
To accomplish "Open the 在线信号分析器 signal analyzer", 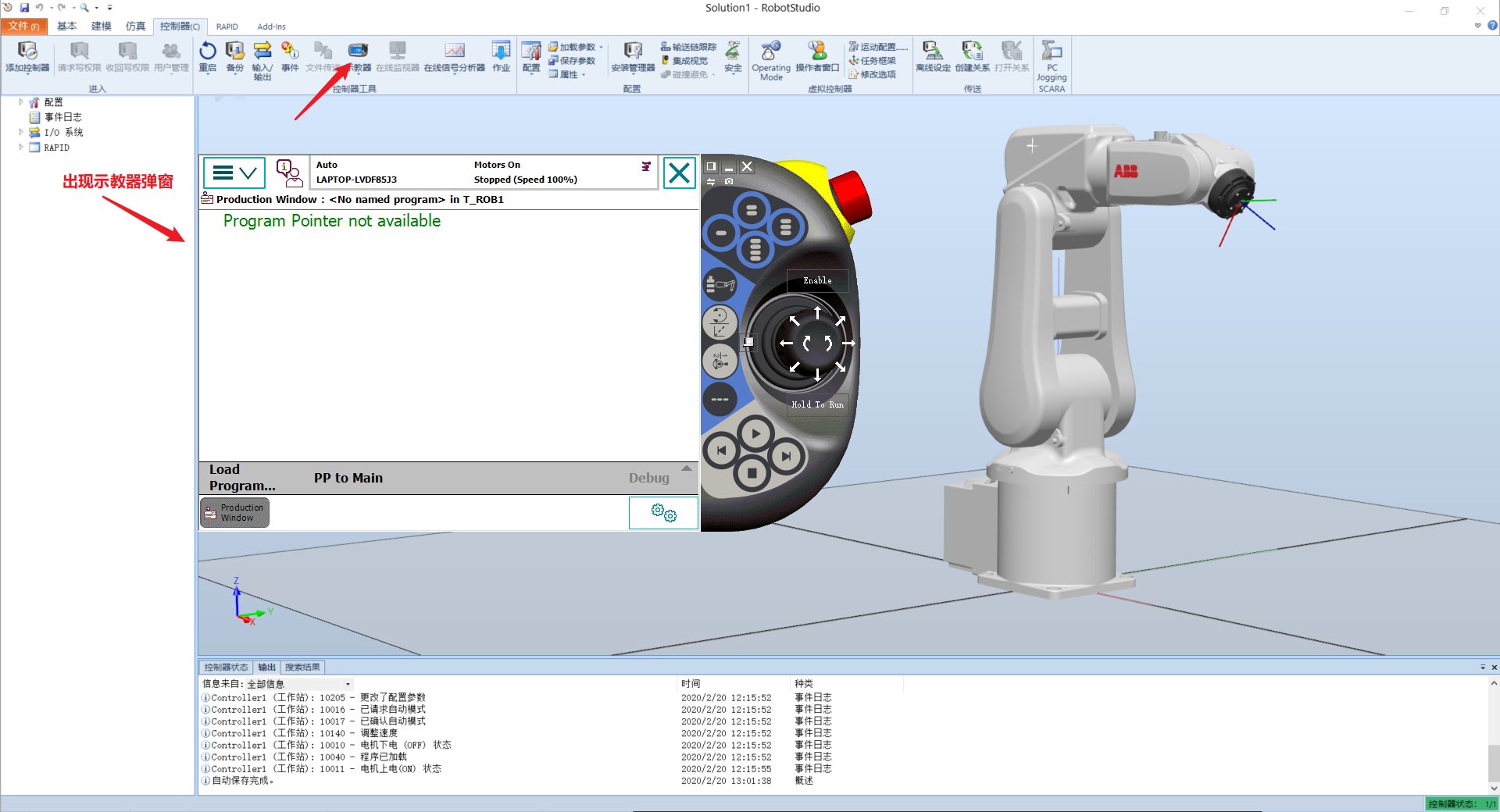I will [x=455, y=56].
